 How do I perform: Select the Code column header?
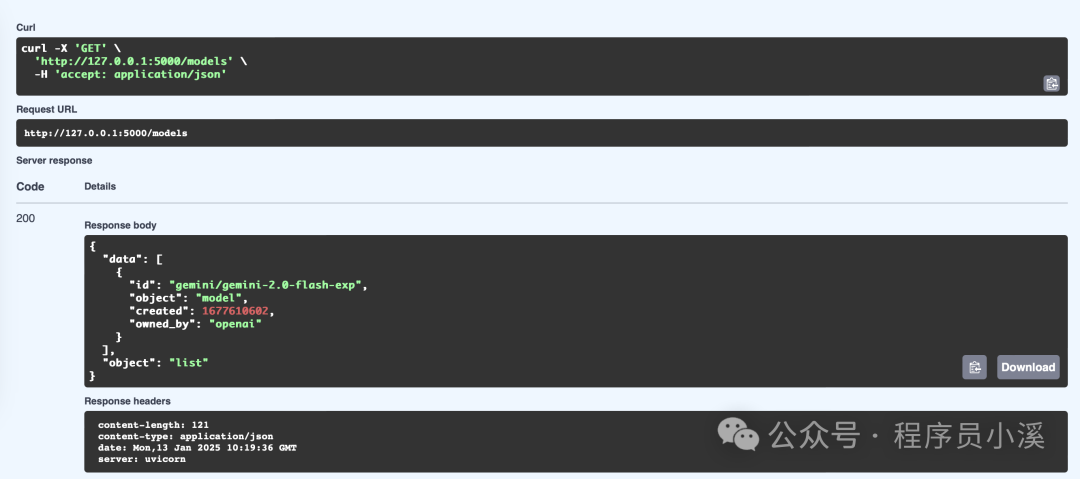coord(30,186)
